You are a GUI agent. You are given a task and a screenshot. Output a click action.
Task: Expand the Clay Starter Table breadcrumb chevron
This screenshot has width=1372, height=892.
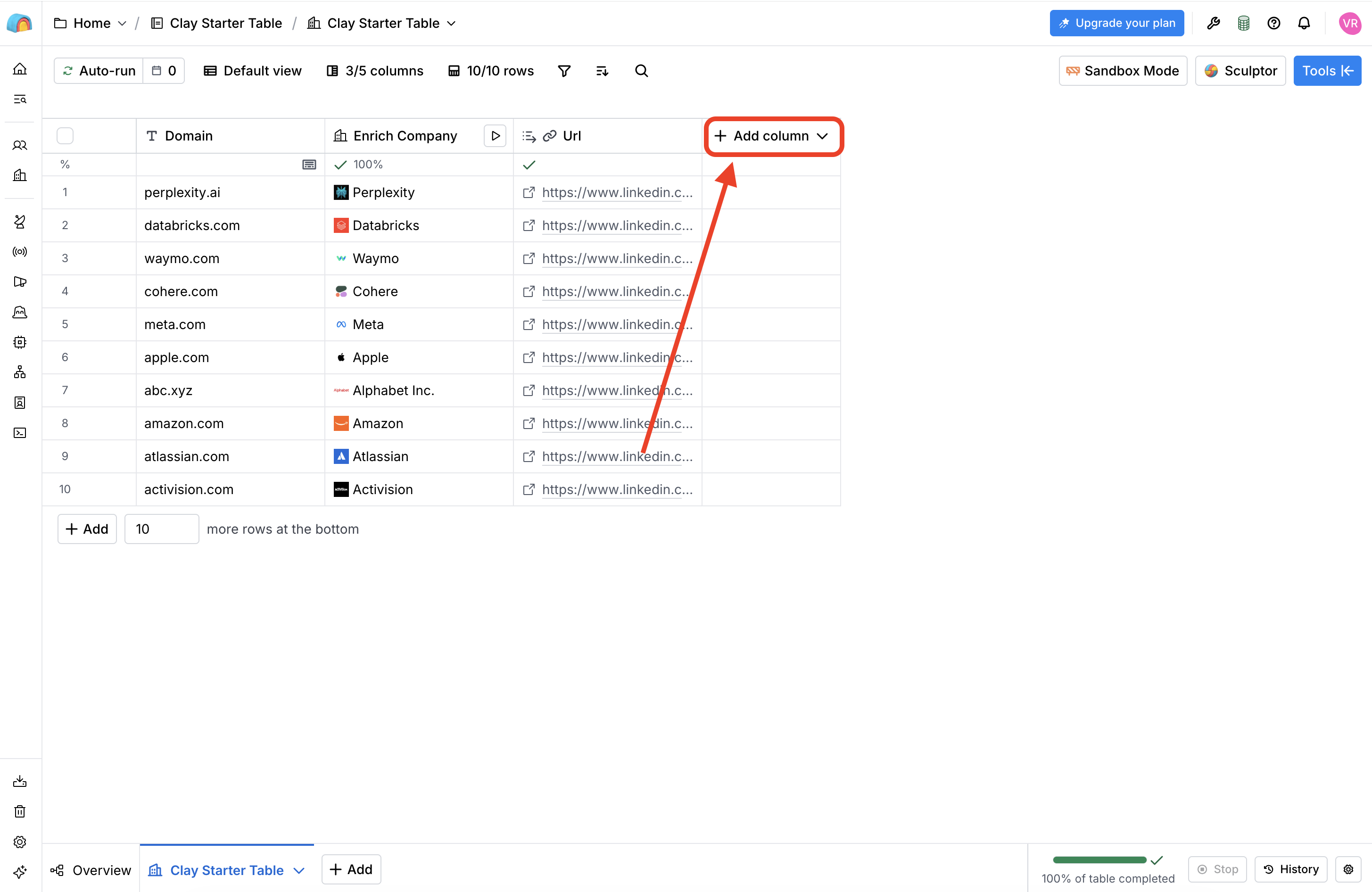[451, 23]
